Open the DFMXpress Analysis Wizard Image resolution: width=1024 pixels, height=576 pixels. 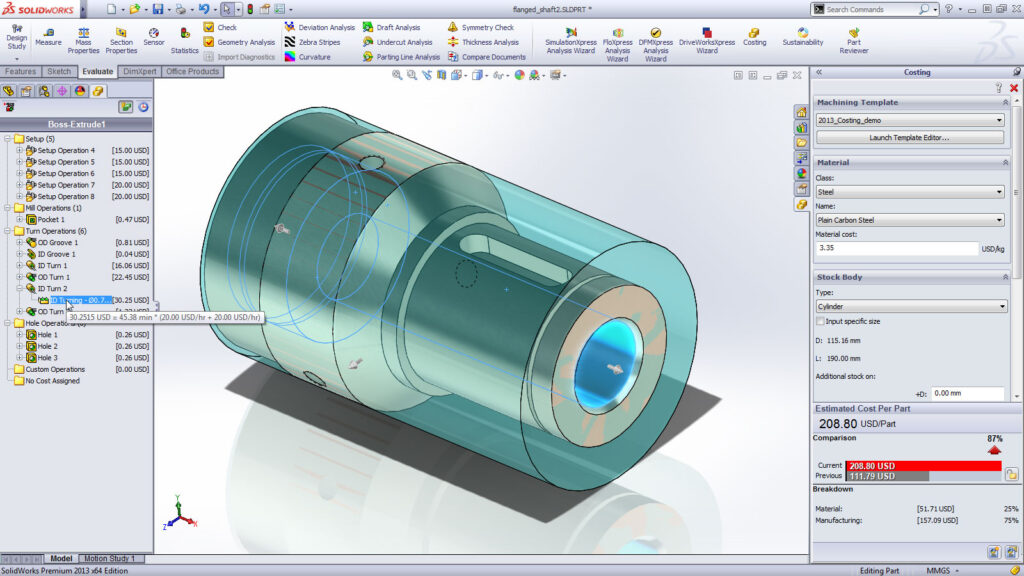click(x=655, y=40)
